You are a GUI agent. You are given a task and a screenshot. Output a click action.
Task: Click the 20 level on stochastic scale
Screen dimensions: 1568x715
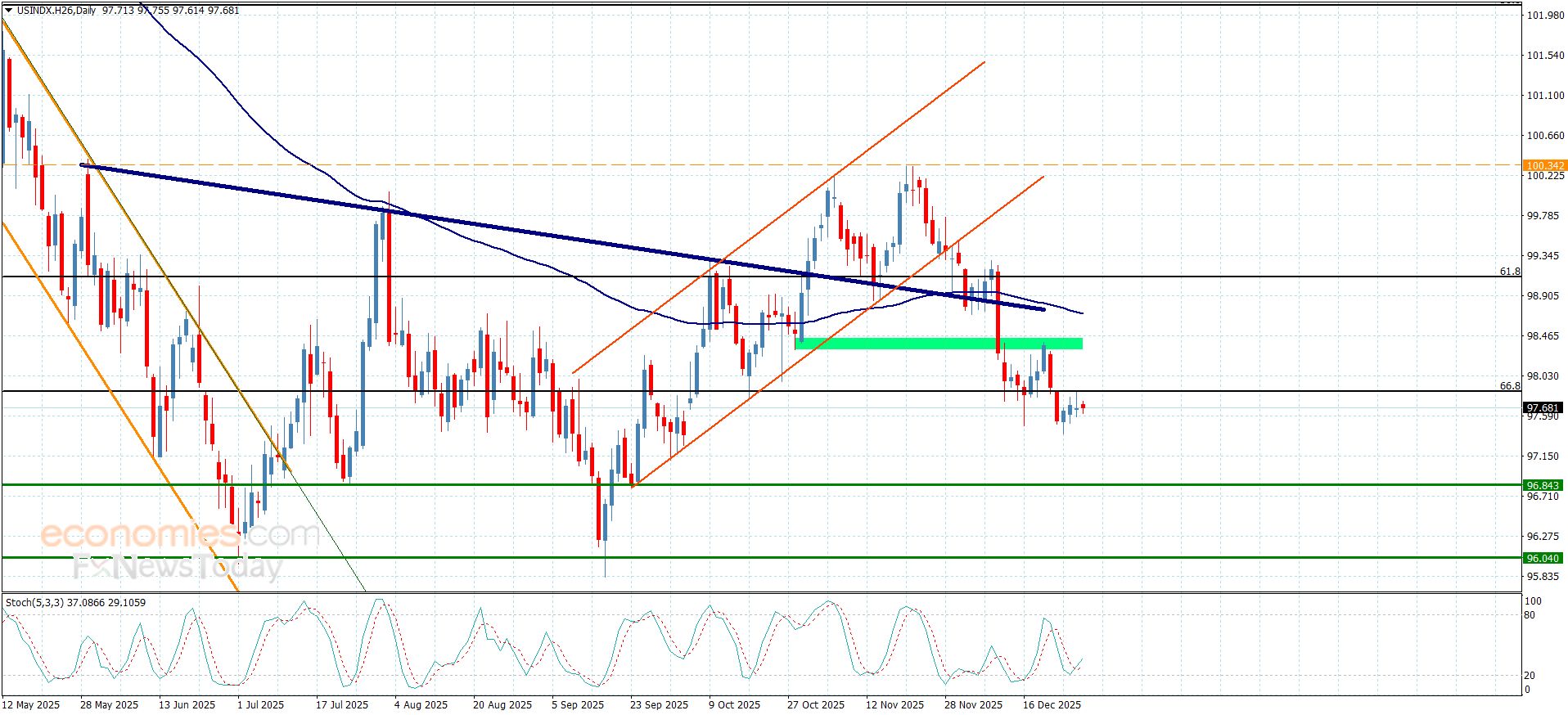coord(1530,675)
